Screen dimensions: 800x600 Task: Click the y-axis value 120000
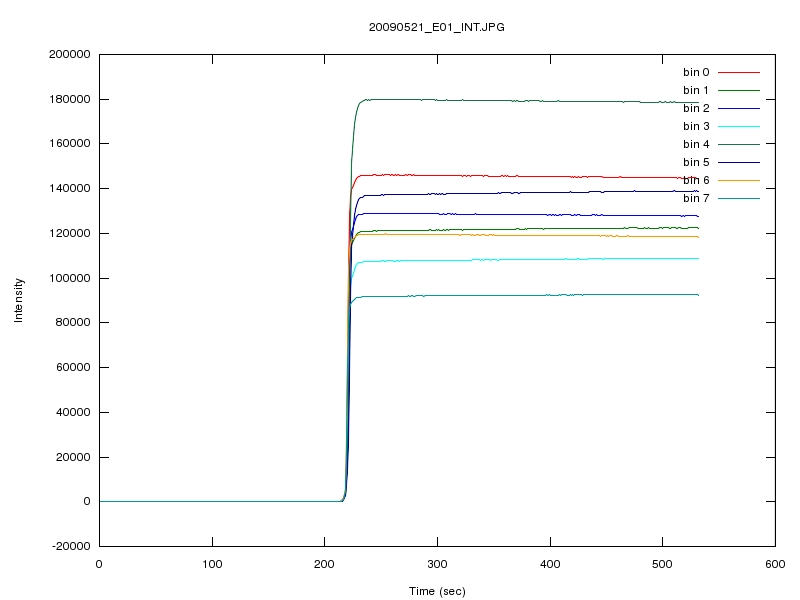click(69, 233)
